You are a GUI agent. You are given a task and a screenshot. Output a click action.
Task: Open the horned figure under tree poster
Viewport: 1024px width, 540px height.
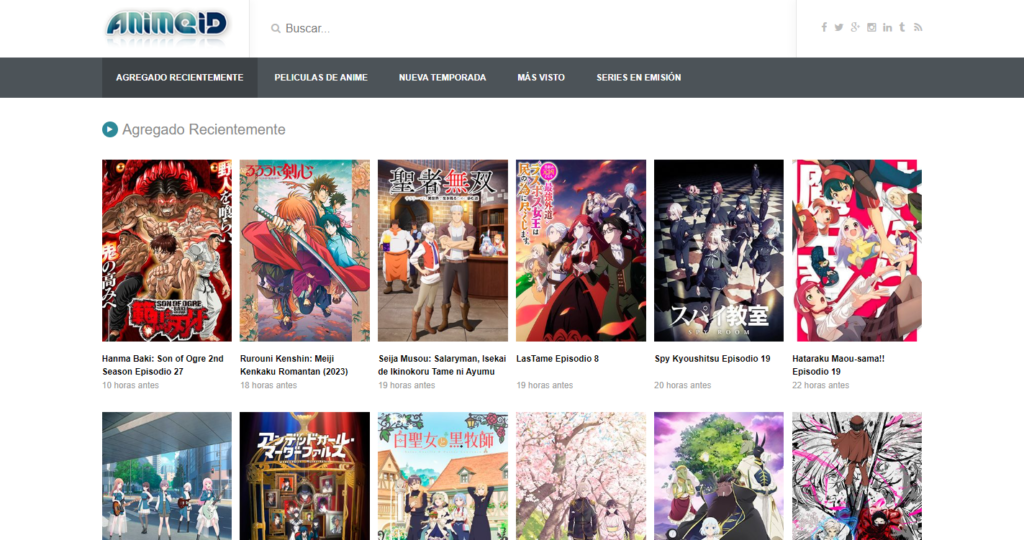718,476
